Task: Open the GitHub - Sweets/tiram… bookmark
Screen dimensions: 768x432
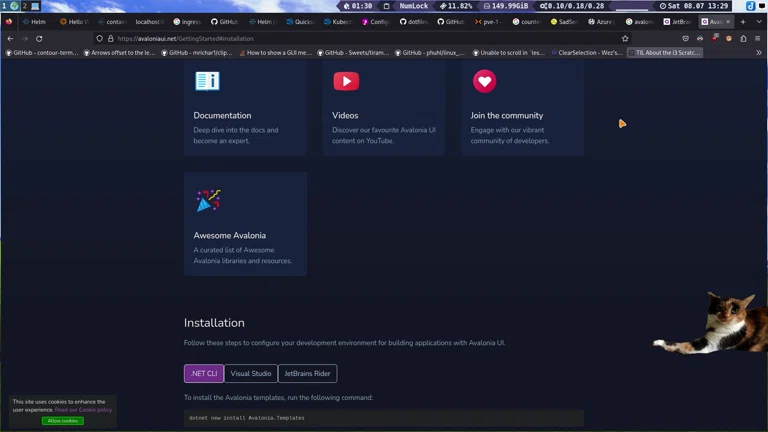Action: (353, 52)
